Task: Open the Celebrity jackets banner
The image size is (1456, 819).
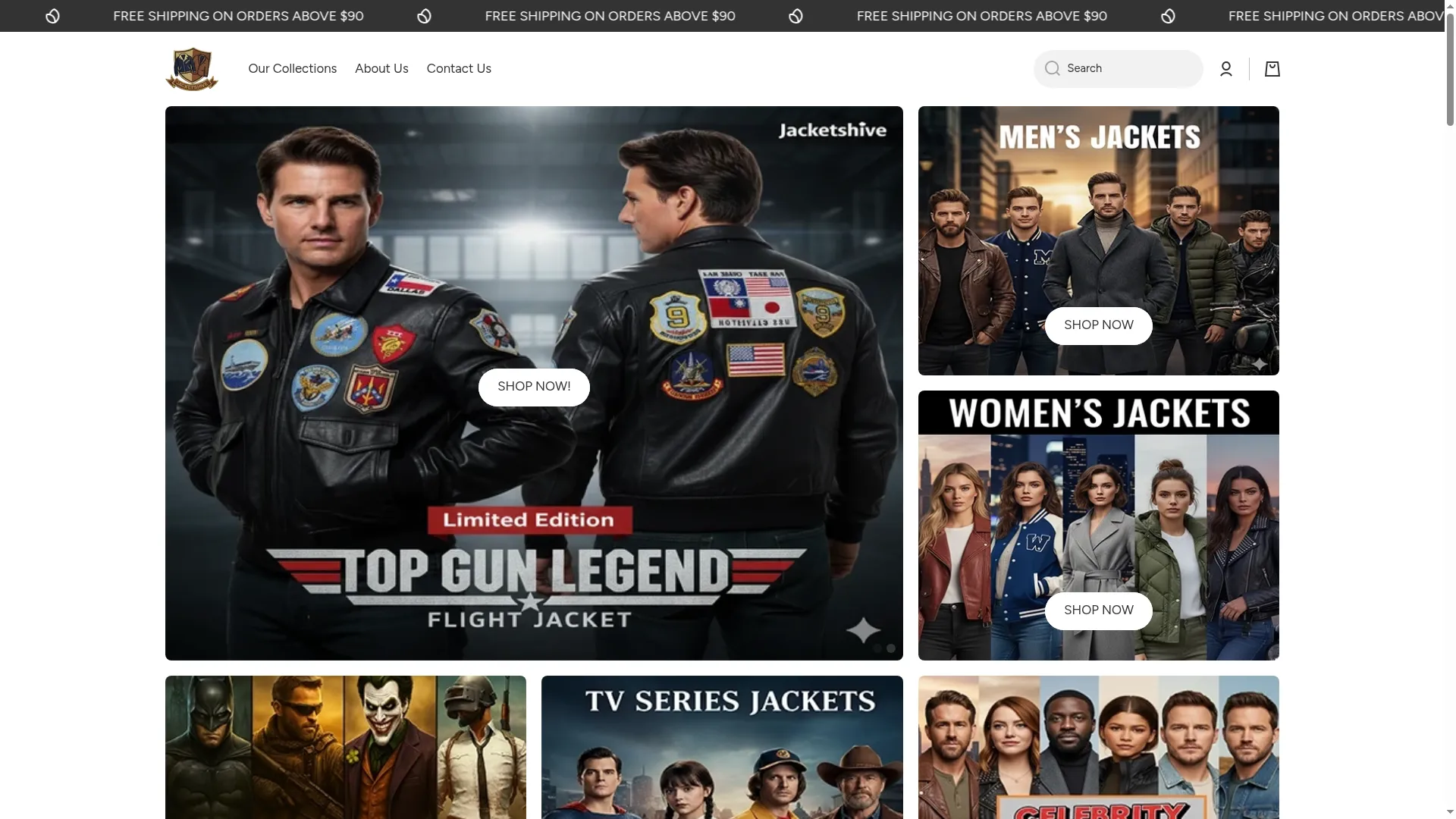Action: tap(1098, 747)
